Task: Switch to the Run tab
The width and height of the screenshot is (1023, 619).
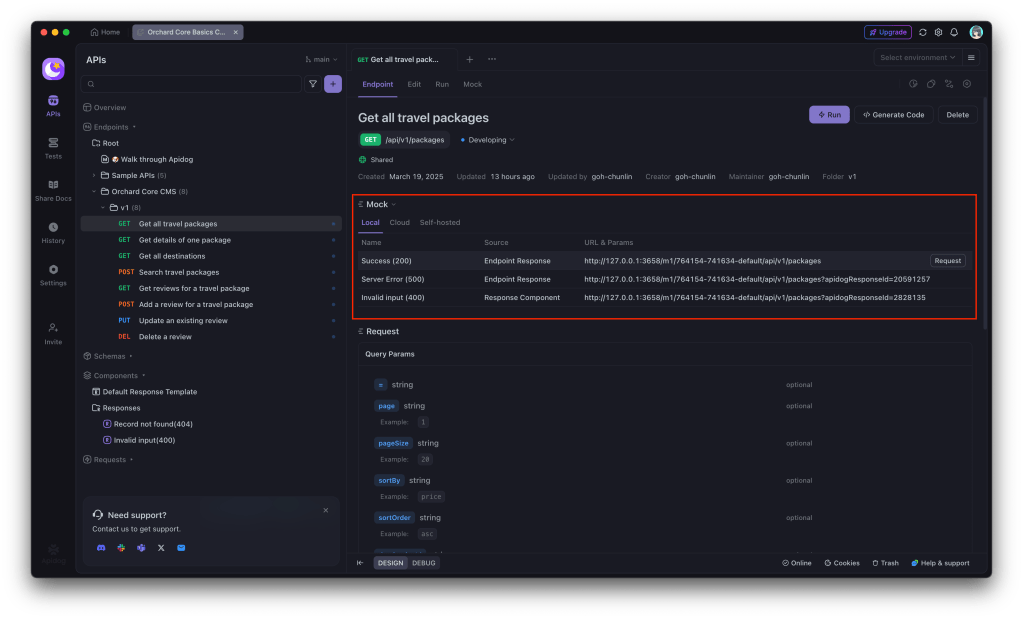Action: coord(441,85)
